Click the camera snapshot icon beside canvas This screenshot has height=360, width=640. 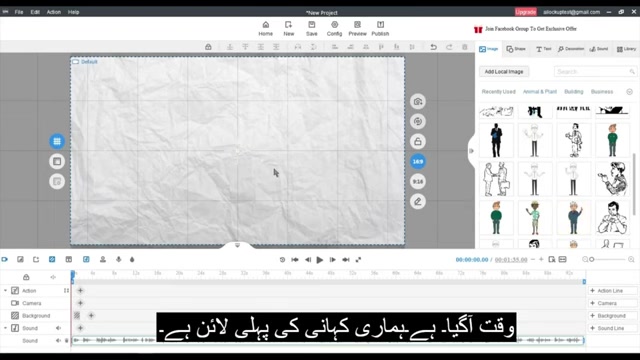tap(418, 102)
